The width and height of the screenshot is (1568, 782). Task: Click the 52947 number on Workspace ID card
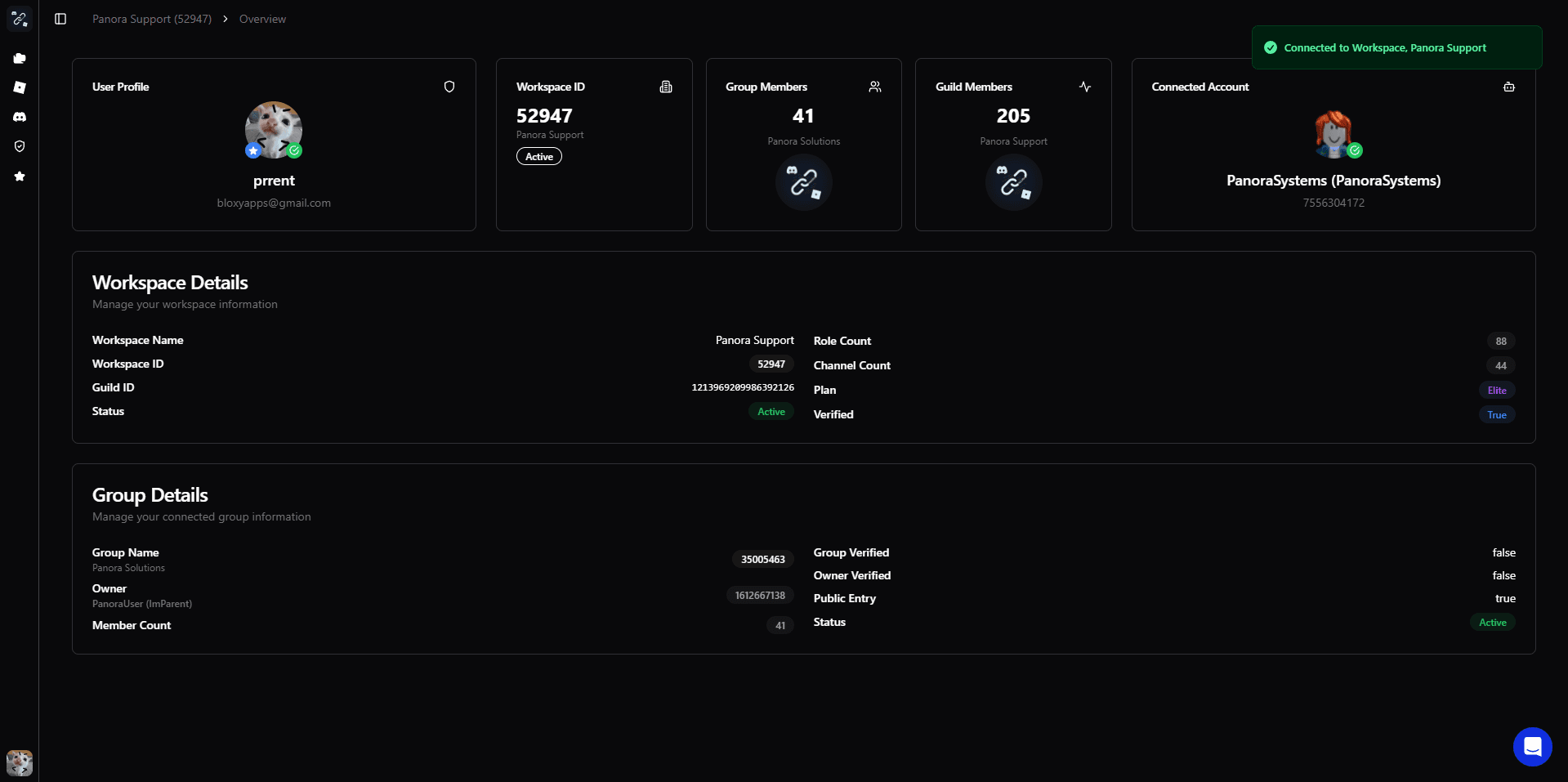[544, 116]
